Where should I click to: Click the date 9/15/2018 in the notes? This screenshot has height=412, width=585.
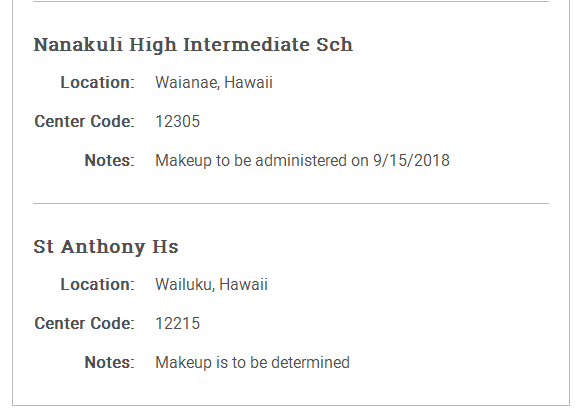point(411,161)
